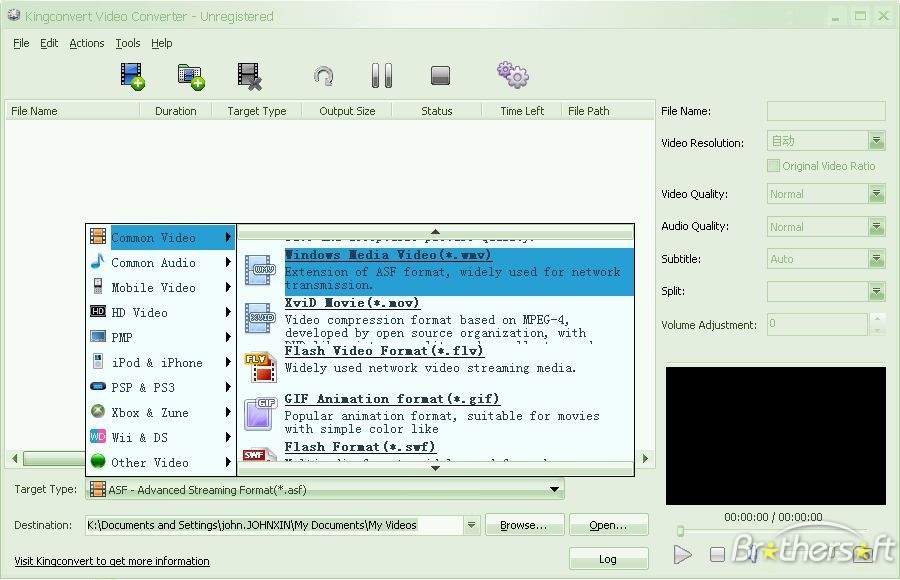Click the Convert (circular arrow) toolbar icon

coord(324,76)
